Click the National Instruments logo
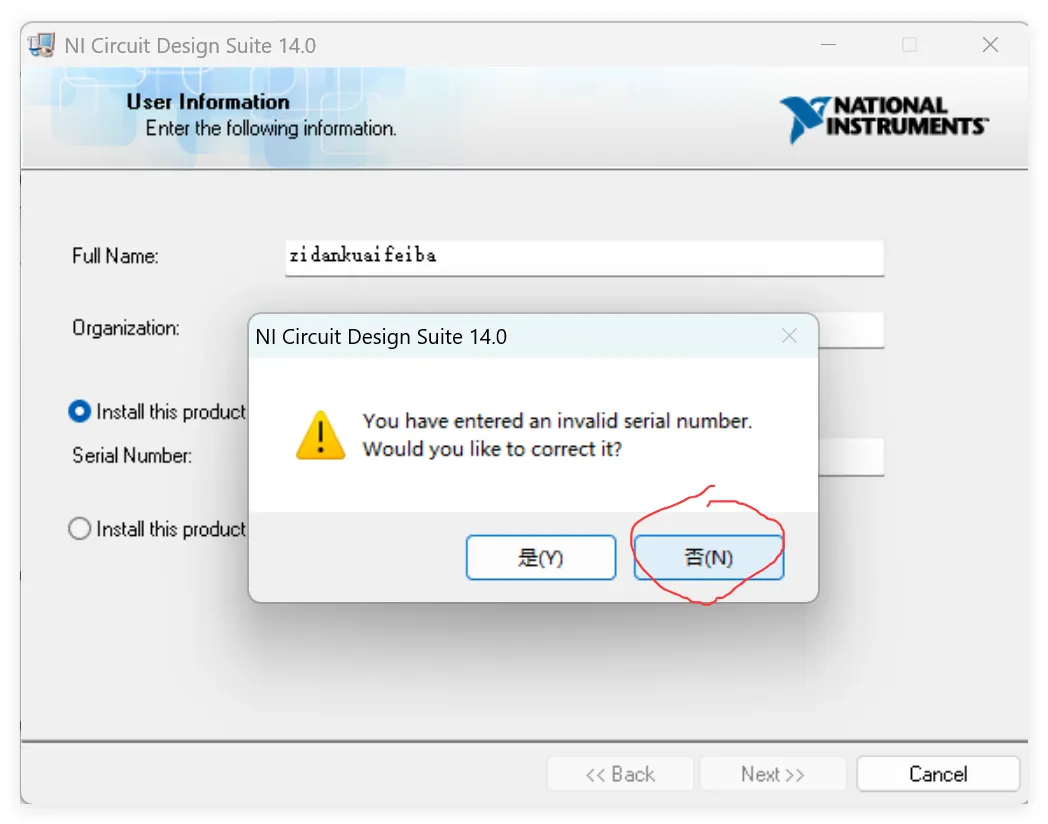Viewport: 1048px width, 824px height. 884,118
